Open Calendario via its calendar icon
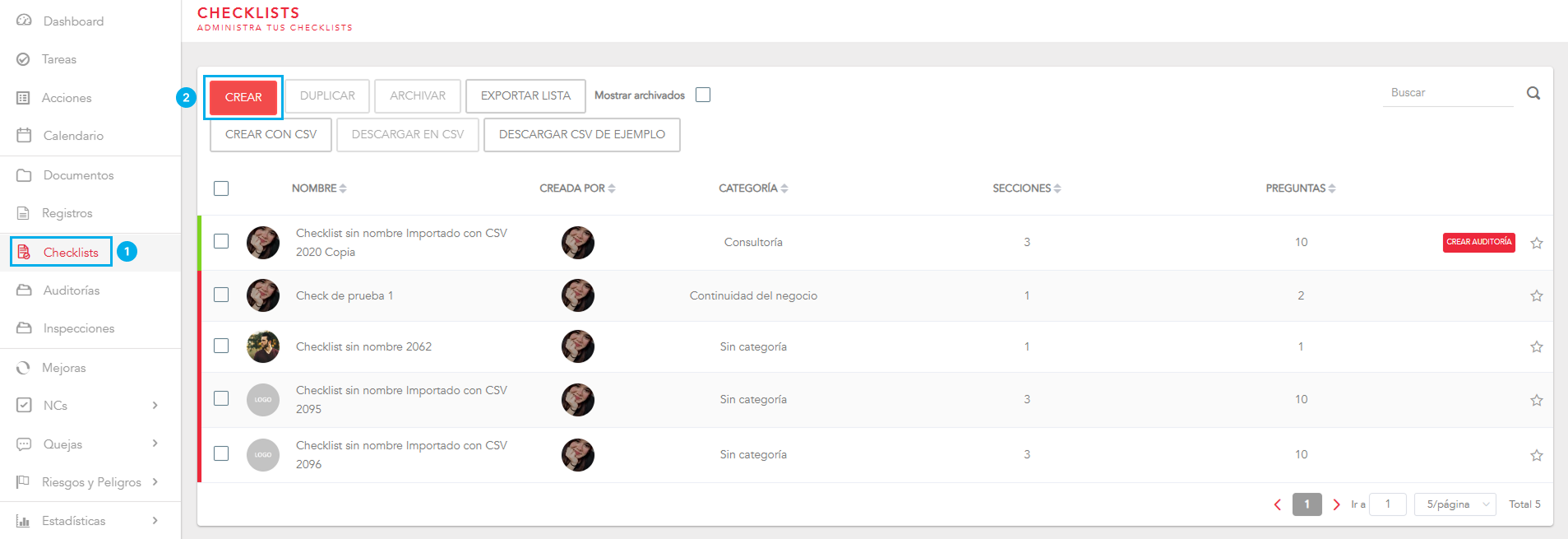This screenshot has width=1568, height=539. click(x=24, y=135)
